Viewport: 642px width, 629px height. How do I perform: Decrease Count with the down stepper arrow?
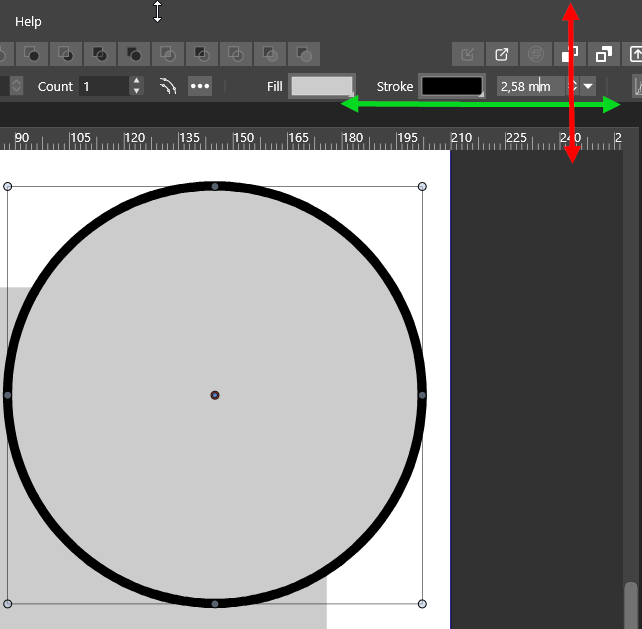[x=137, y=92]
